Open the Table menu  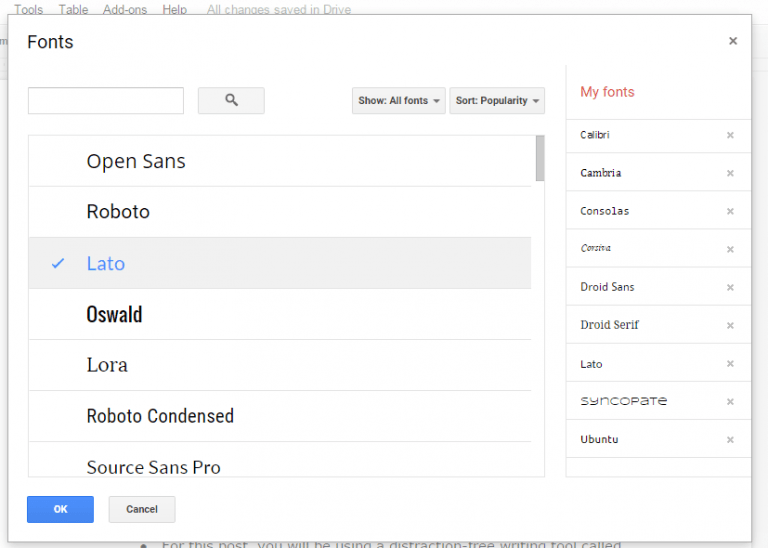tap(73, 9)
